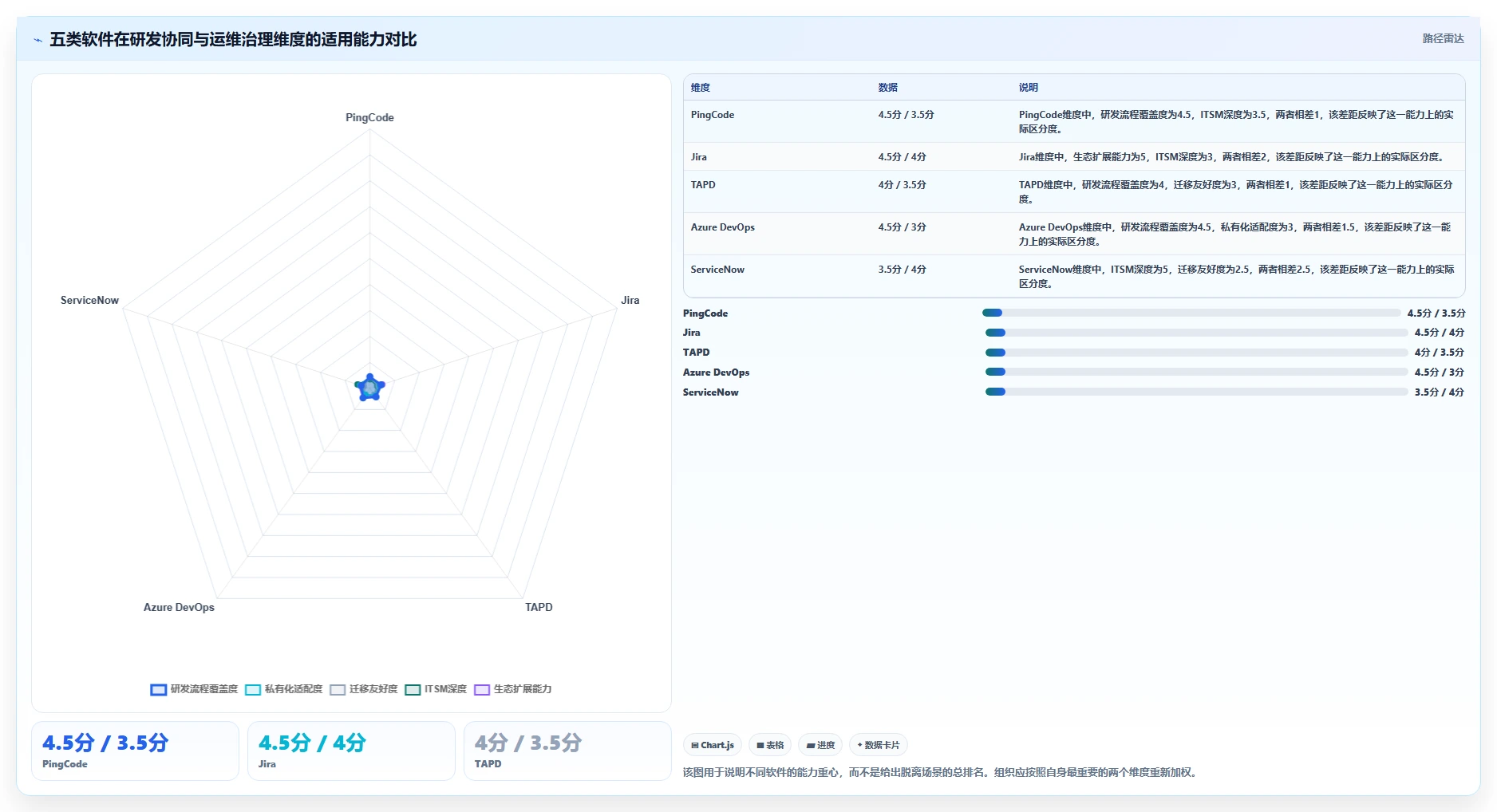Screen dimensions: 1497x812
Task: Click the PingCode progress bar
Action: (1191, 313)
